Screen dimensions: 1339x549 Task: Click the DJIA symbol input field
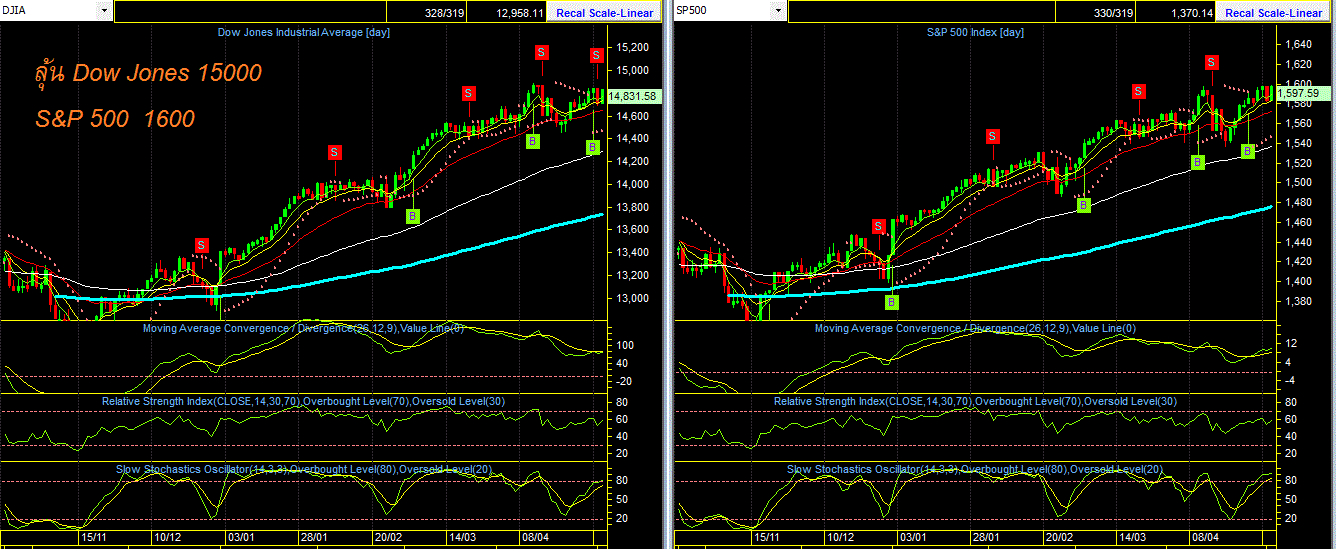(x=50, y=11)
